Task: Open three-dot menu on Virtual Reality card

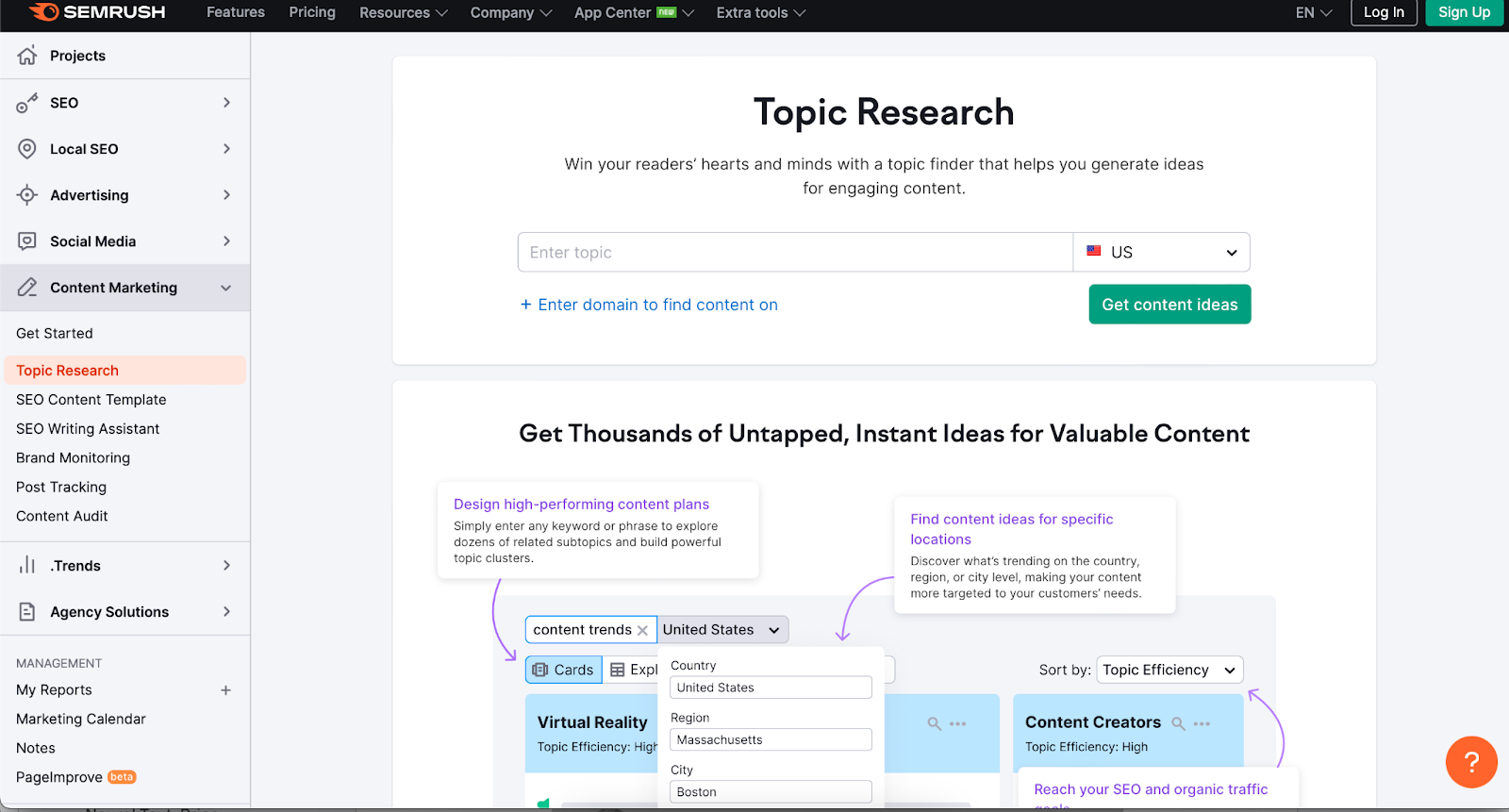Action: (x=958, y=723)
